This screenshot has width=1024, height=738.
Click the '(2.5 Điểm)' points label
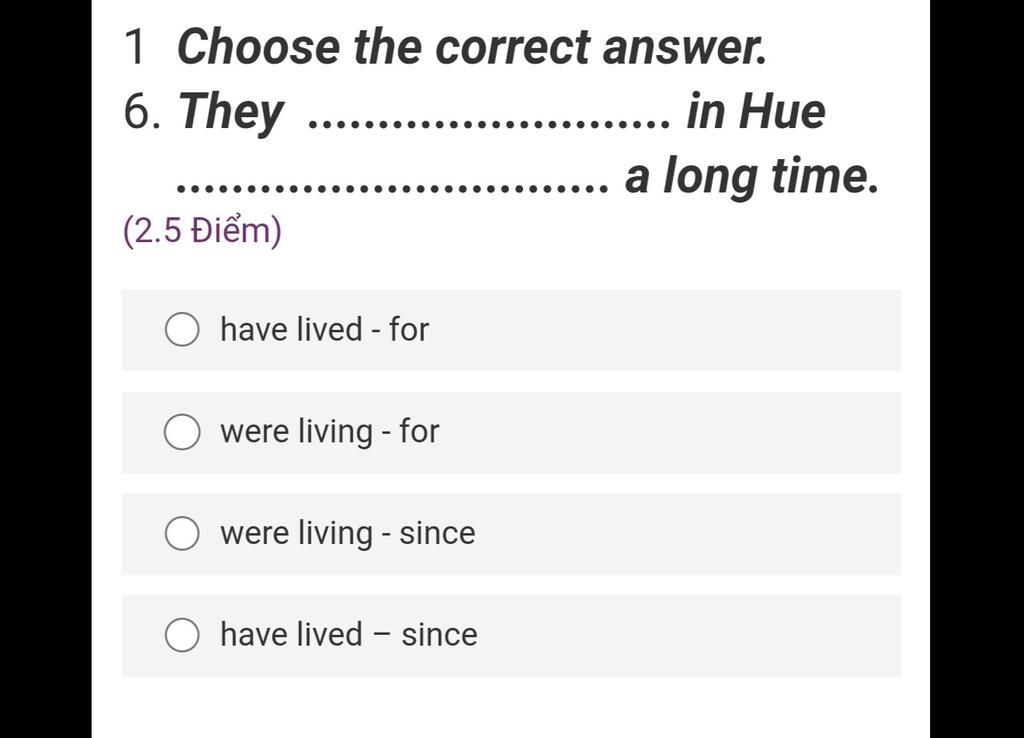(x=202, y=231)
